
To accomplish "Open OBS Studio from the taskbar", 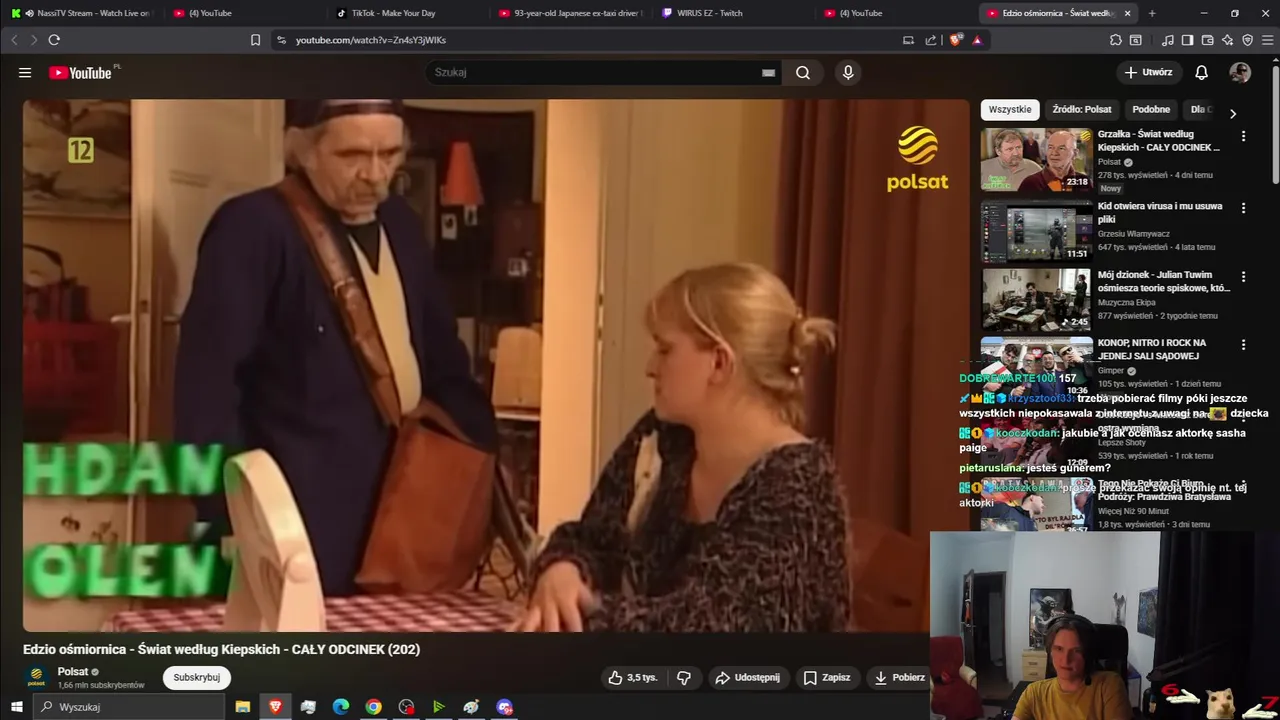I will click(x=406, y=707).
